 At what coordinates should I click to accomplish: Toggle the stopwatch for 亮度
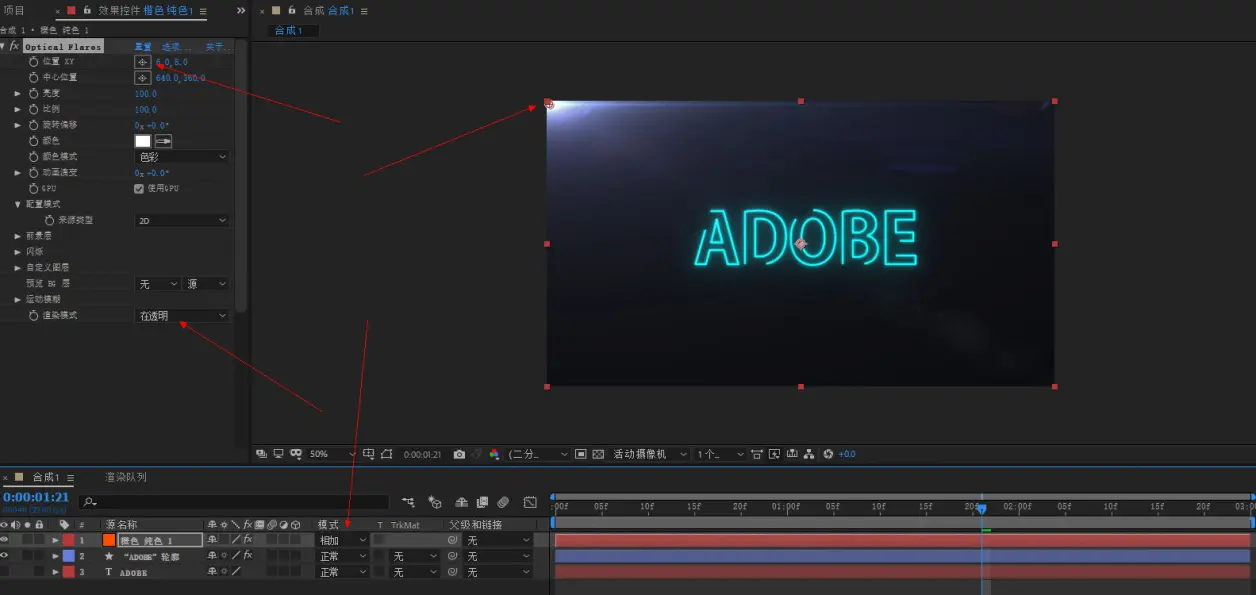coord(33,93)
